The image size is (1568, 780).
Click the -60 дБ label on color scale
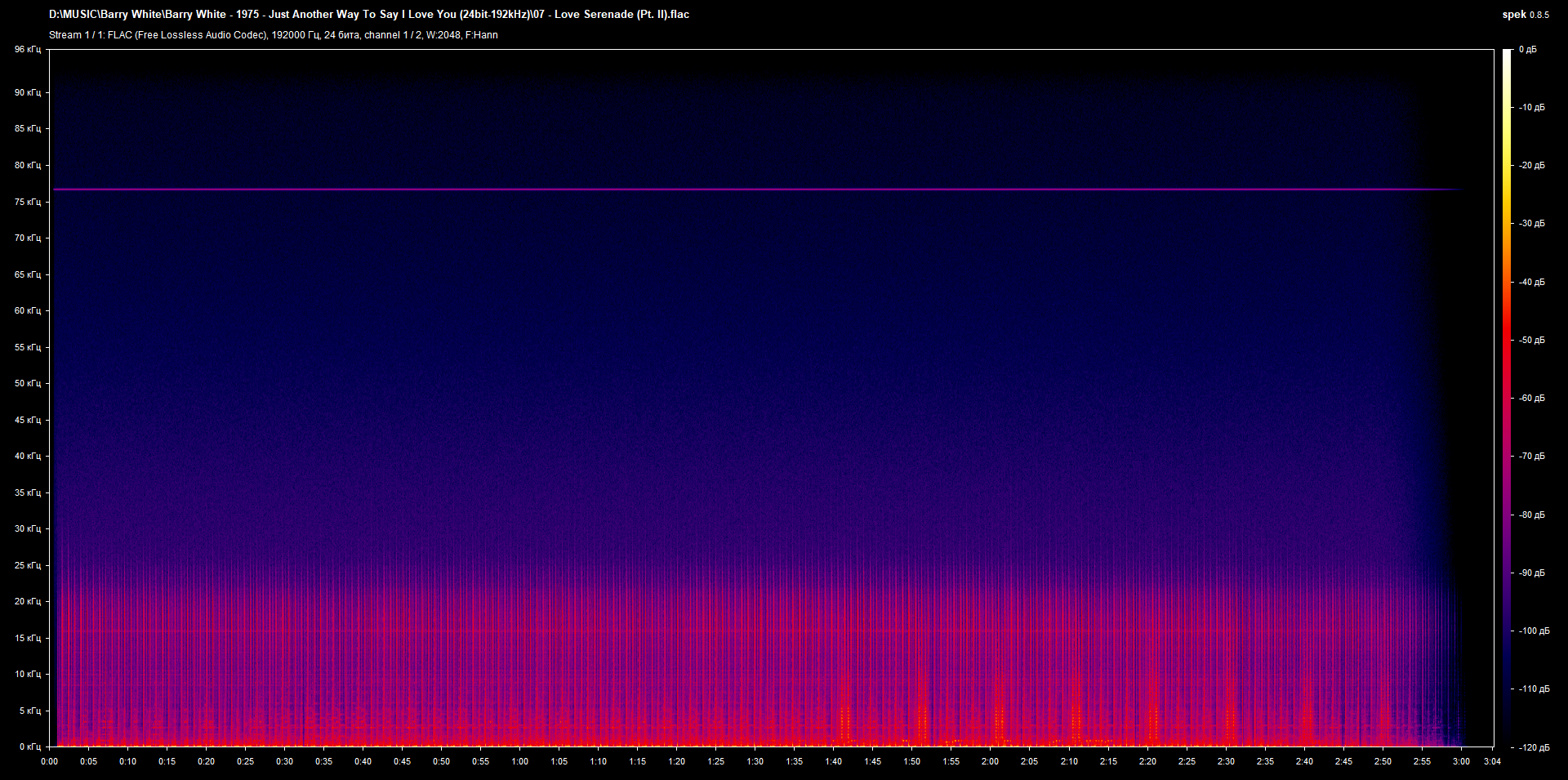(1531, 399)
